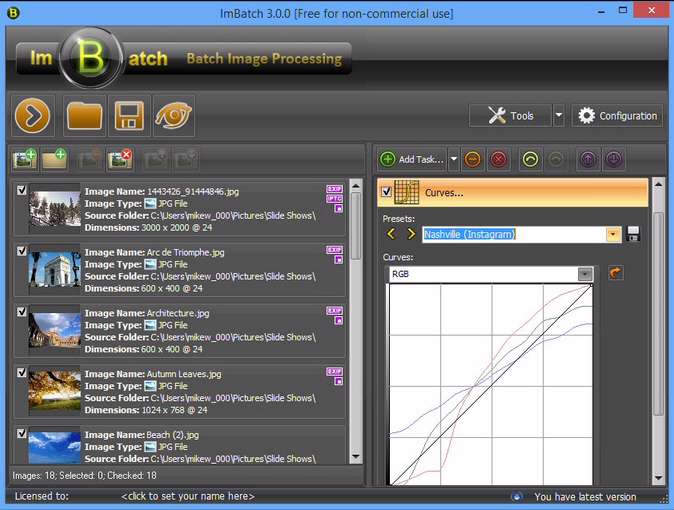Viewport: 674px width, 510px height.
Task: Expand the Add Task dropdown arrow
Action: click(x=454, y=159)
